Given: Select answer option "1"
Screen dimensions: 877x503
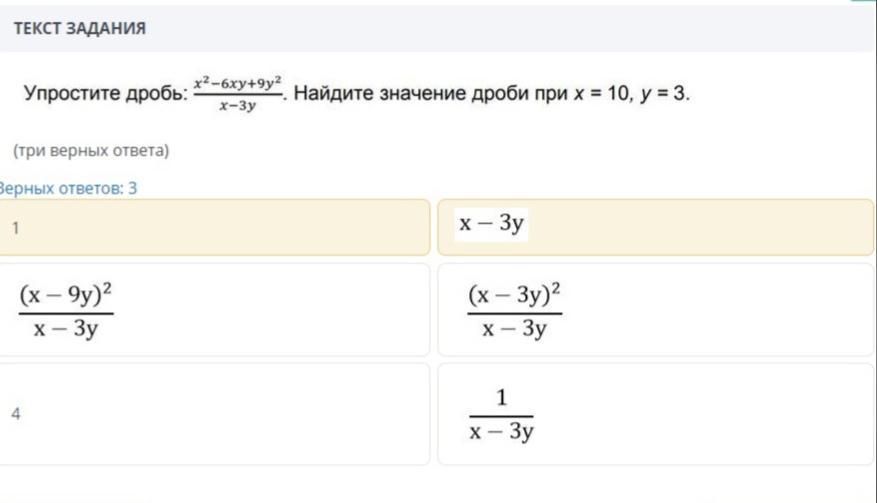Looking at the screenshot, I should point(214,228).
